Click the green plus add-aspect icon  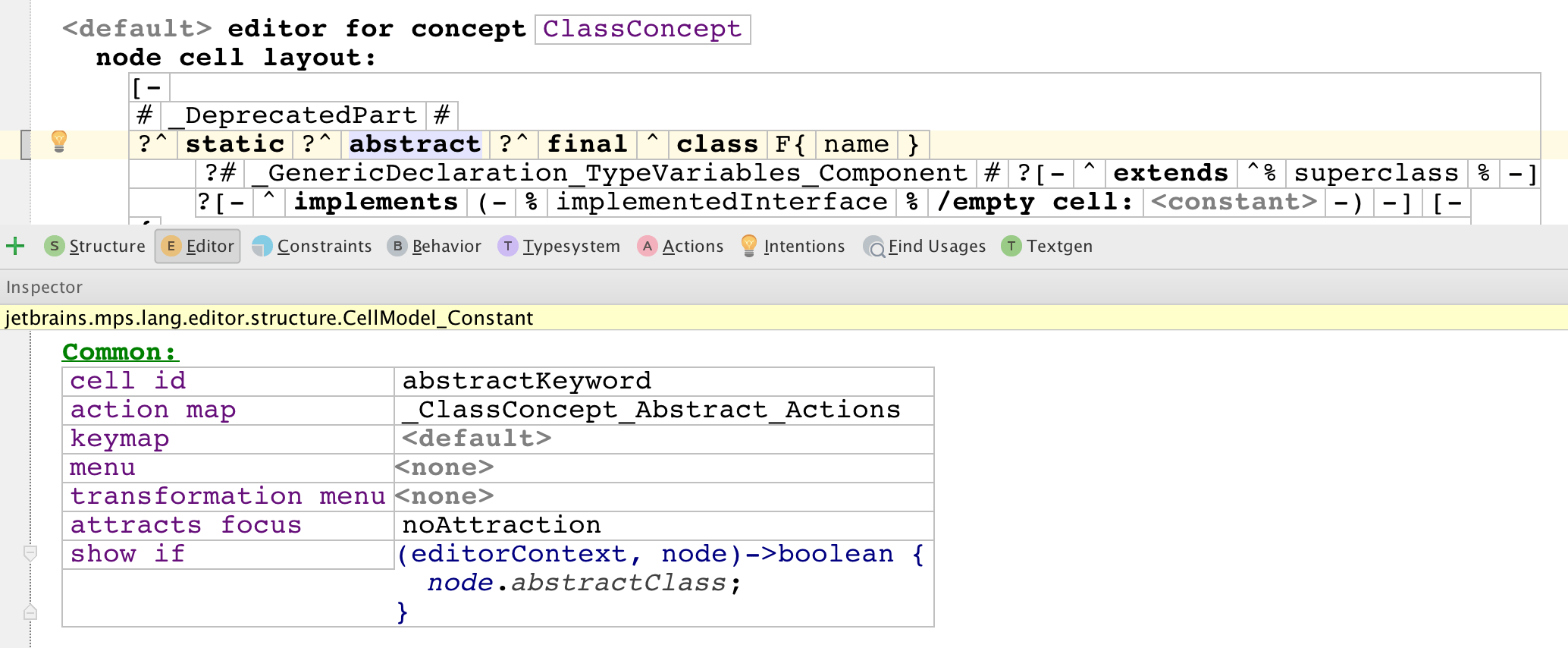[15, 246]
